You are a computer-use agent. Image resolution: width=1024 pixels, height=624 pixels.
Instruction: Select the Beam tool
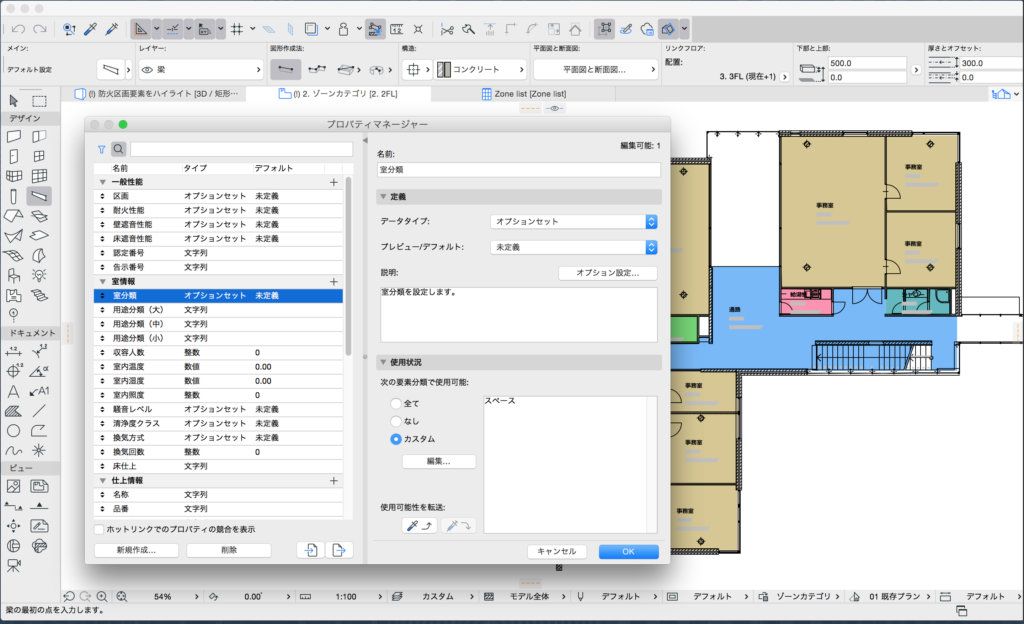39,196
